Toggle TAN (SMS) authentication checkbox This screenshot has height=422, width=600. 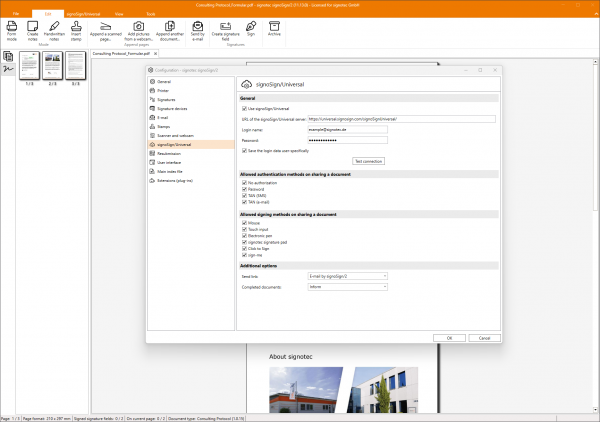pos(244,196)
